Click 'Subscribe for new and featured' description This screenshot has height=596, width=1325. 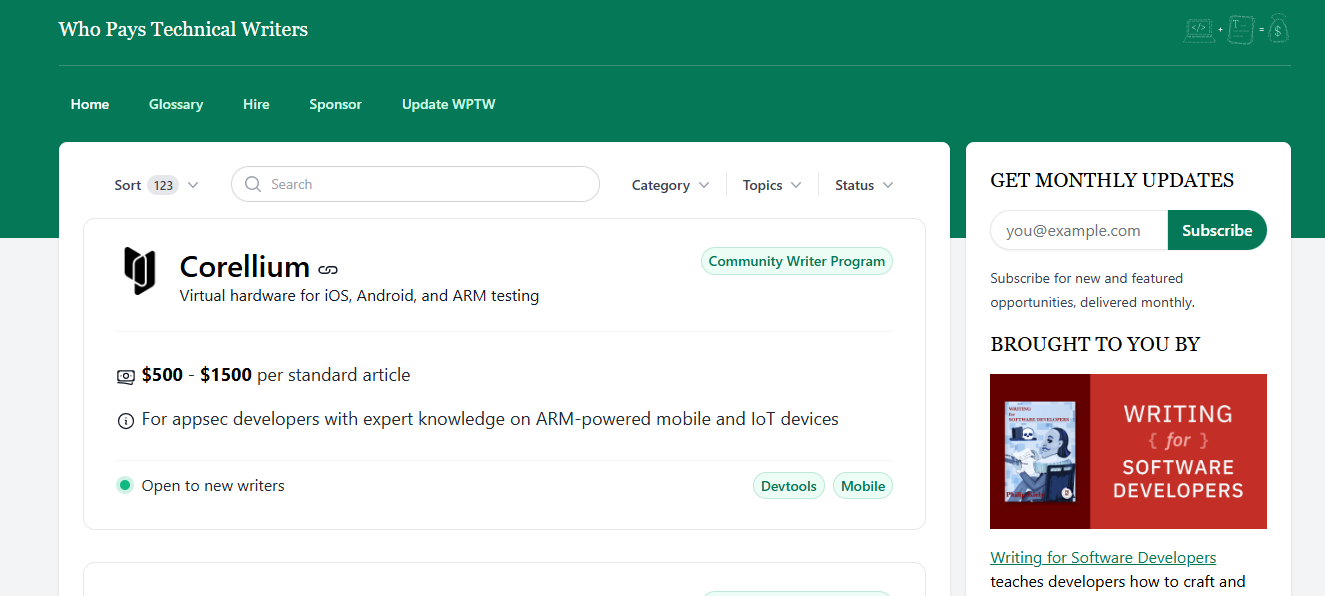tap(1092, 290)
